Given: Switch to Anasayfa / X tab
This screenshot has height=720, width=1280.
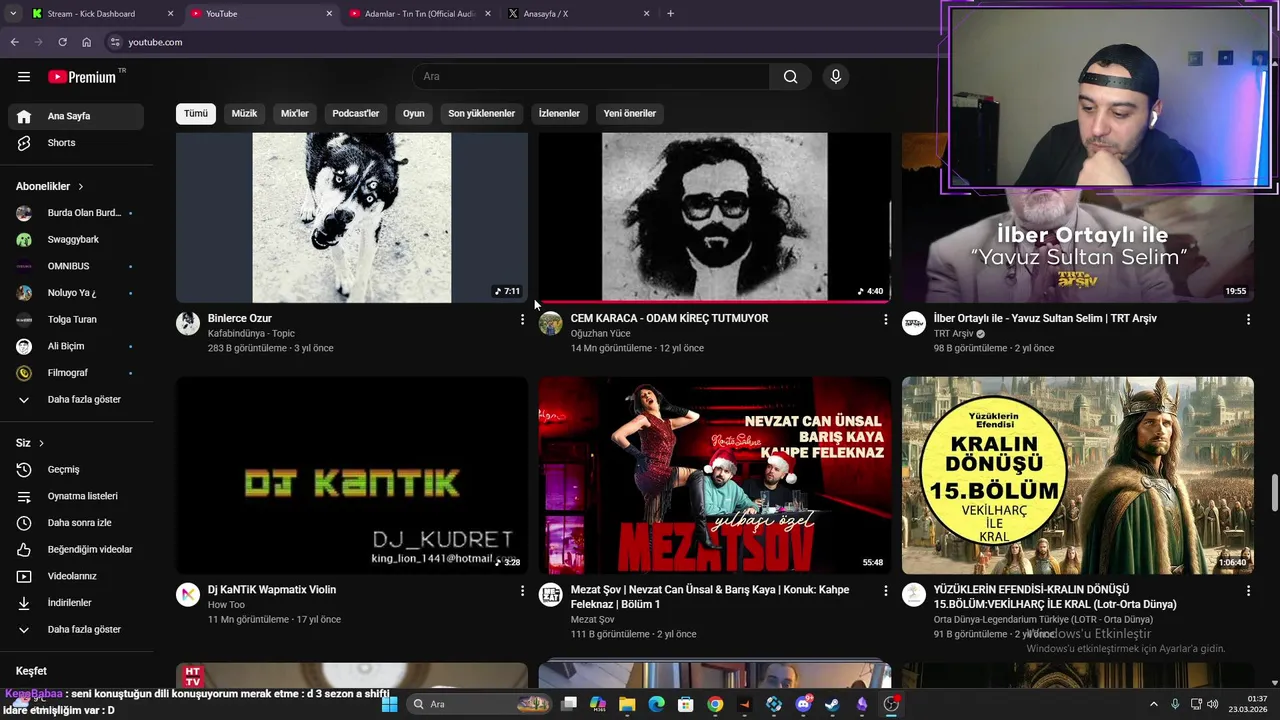Looking at the screenshot, I should pos(578,14).
